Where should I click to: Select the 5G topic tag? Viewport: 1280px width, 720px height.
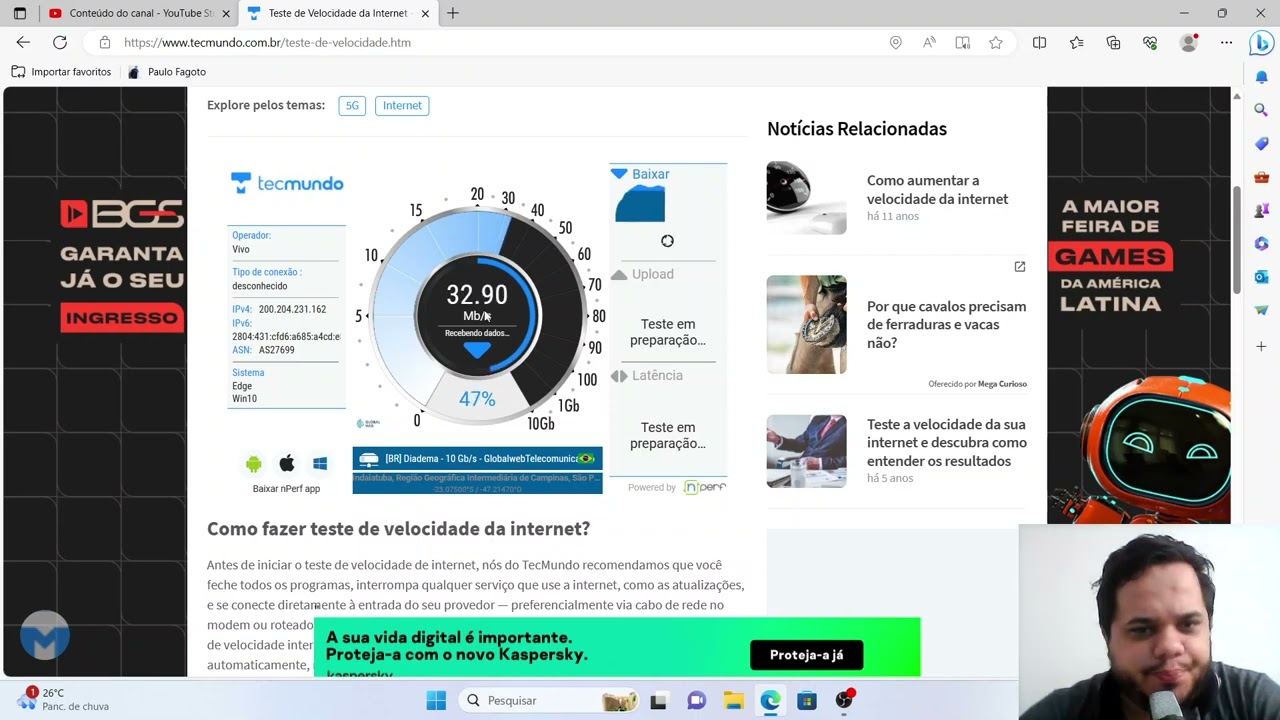352,105
